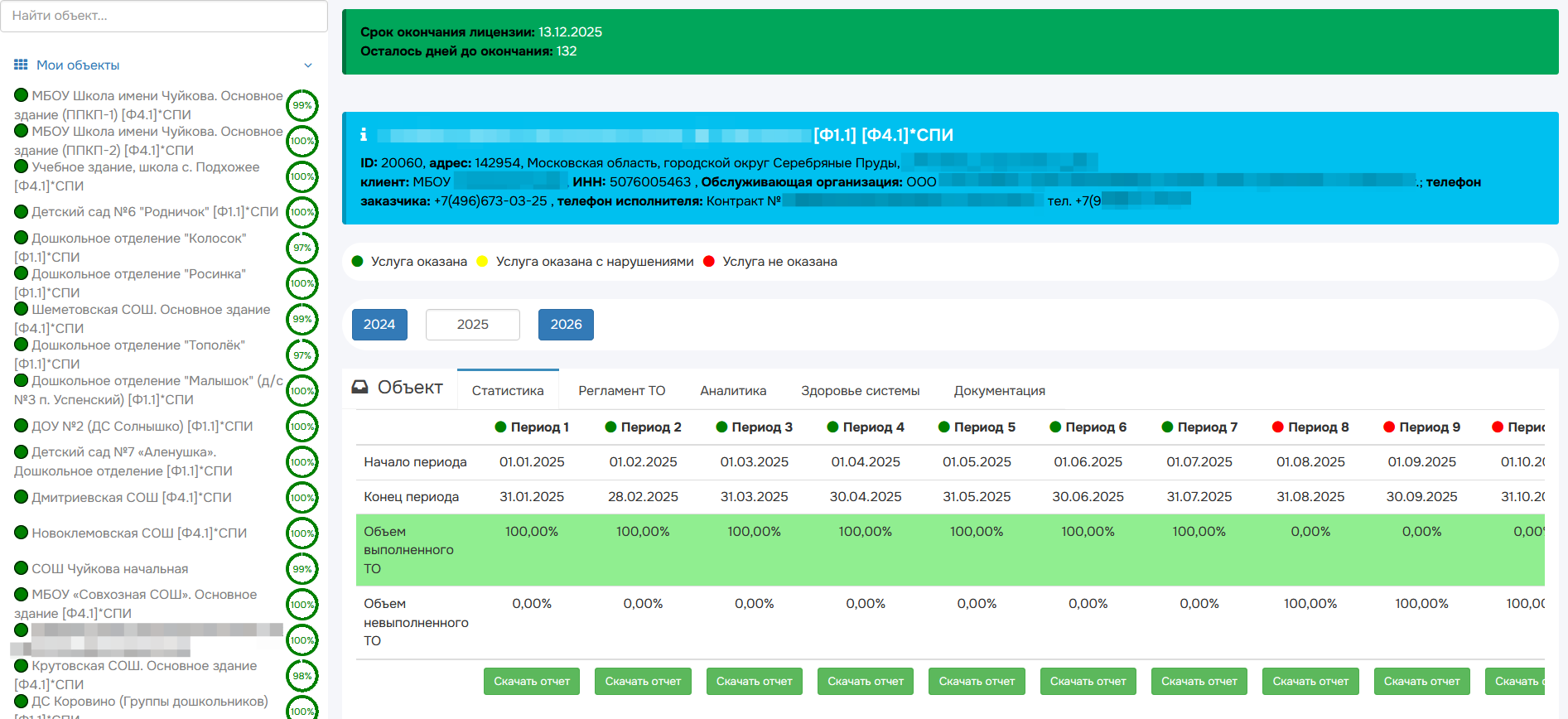Select Дошкольное отделение Малышок object

149,390
